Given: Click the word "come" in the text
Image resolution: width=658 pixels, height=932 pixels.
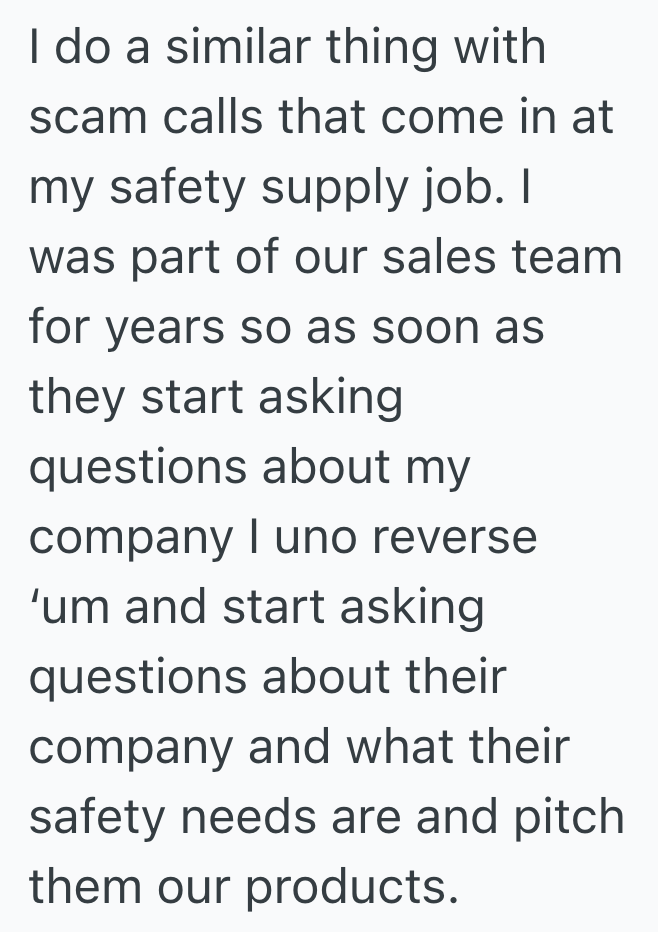Looking at the screenshot, I should point(430,117).
